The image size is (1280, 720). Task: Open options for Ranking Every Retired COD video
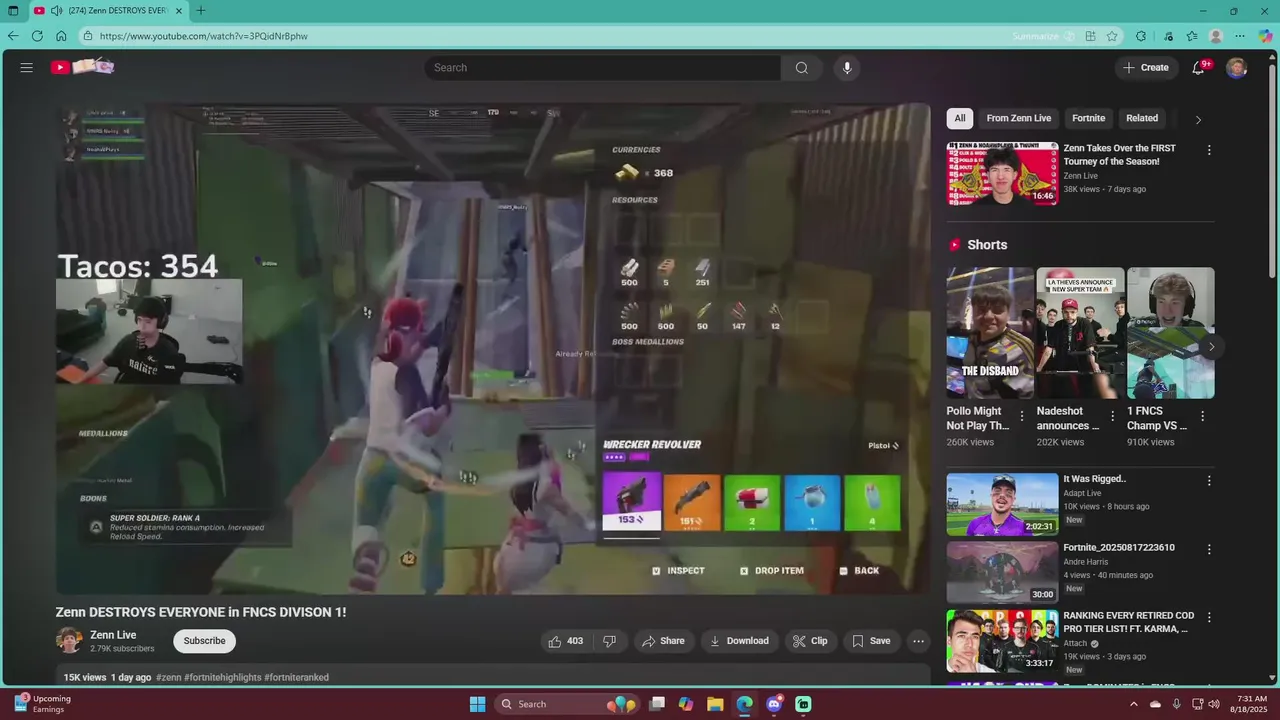1209,618
